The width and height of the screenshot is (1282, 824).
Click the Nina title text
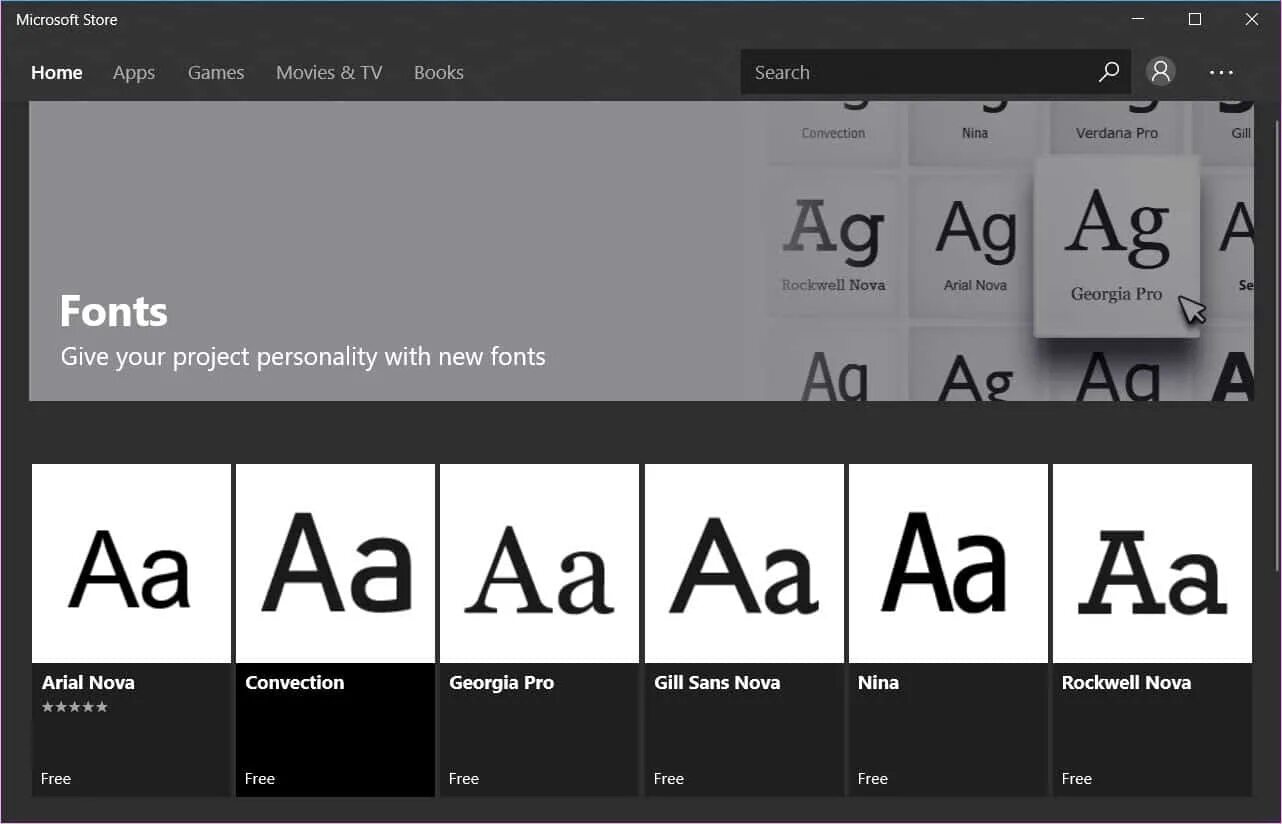[x=879, y=683]
